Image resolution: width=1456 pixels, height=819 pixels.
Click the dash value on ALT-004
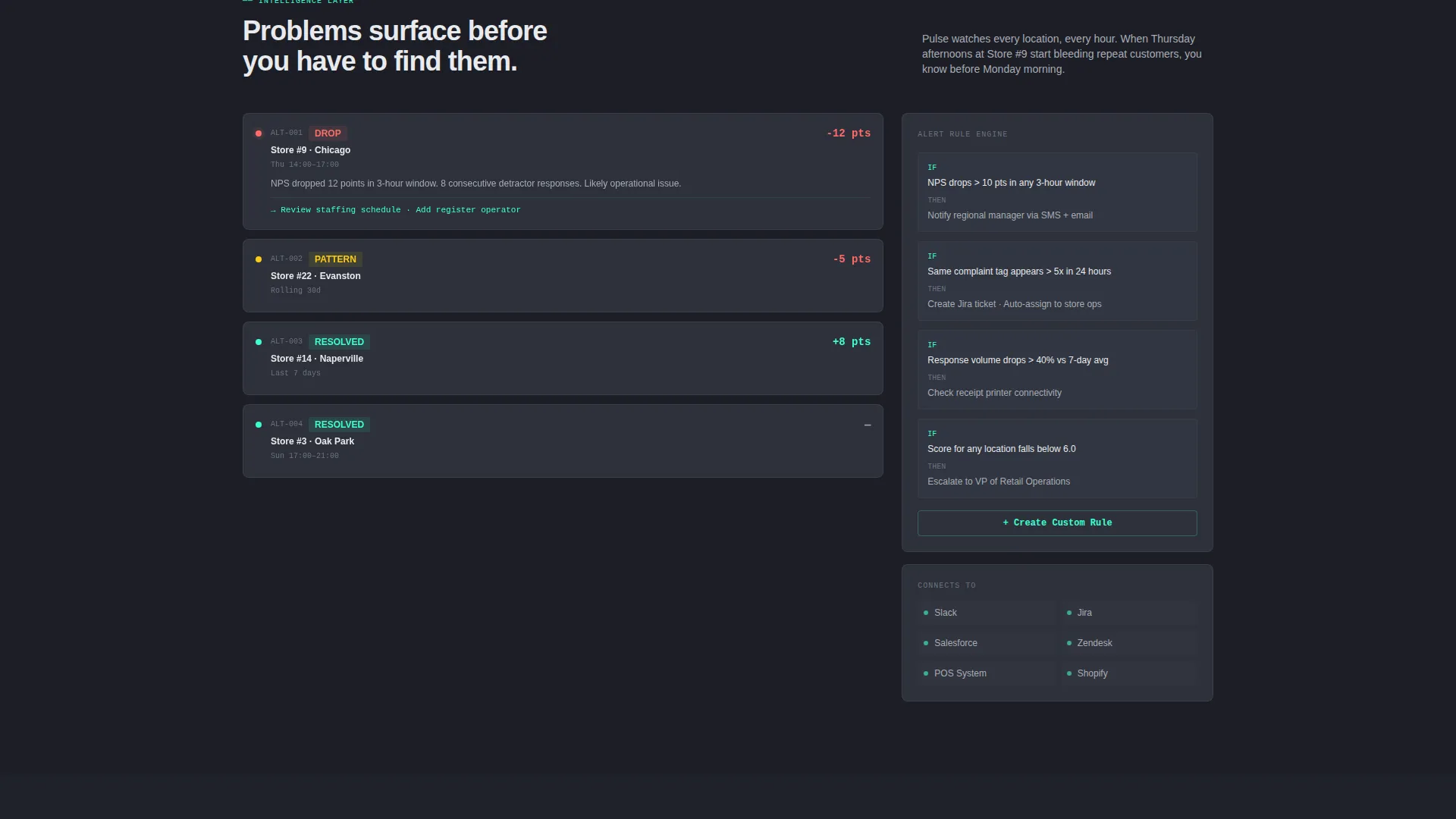tap(868, 425)
